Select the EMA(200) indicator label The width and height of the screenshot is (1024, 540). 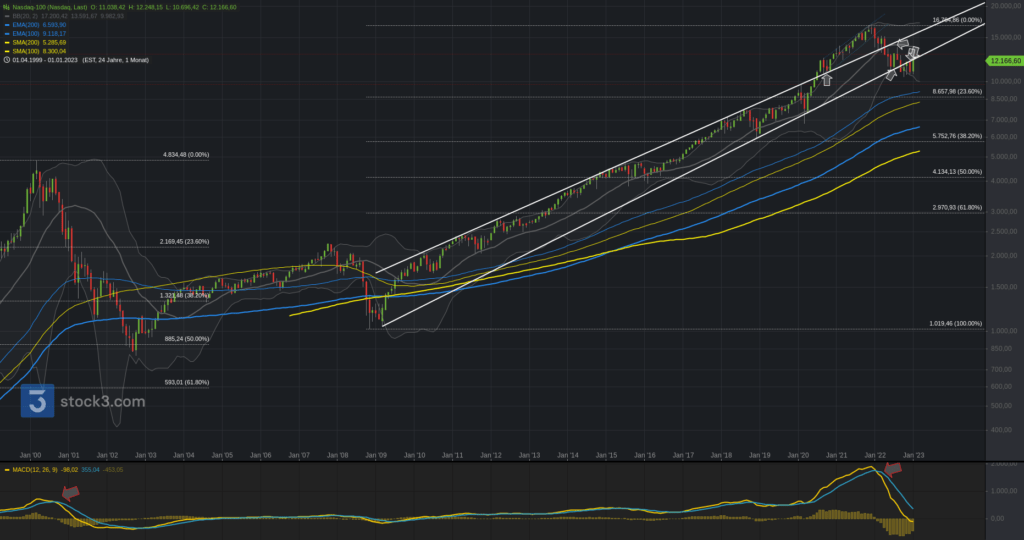click(25, 25)
